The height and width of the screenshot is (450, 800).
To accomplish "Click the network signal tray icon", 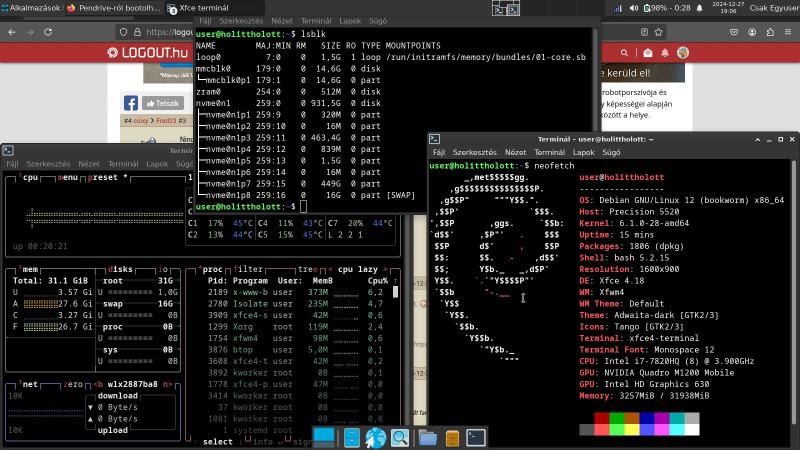I will tap(617, 8).
